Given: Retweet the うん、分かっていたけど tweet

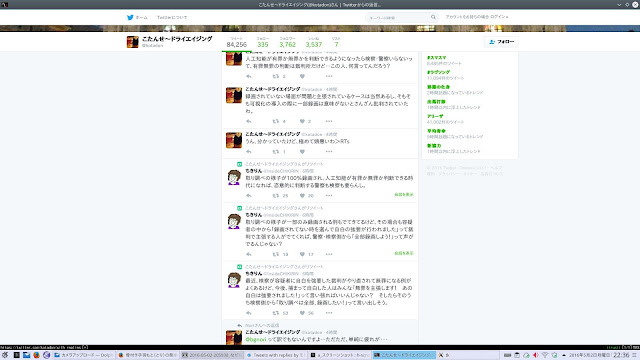Looking at the screenshot, I should 276,151.
